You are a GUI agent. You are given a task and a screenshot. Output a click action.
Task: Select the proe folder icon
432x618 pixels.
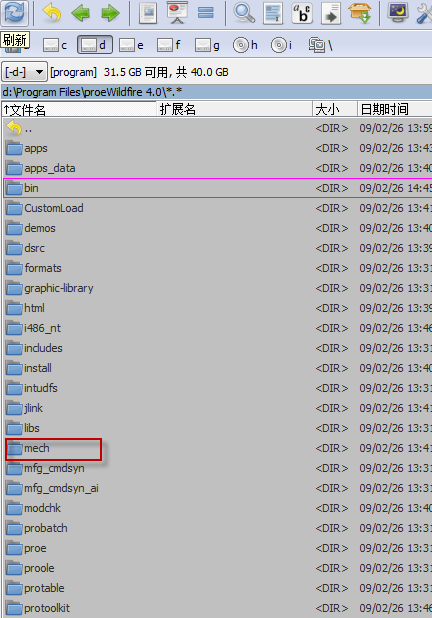pyautogui.click(x=14, y=549)
